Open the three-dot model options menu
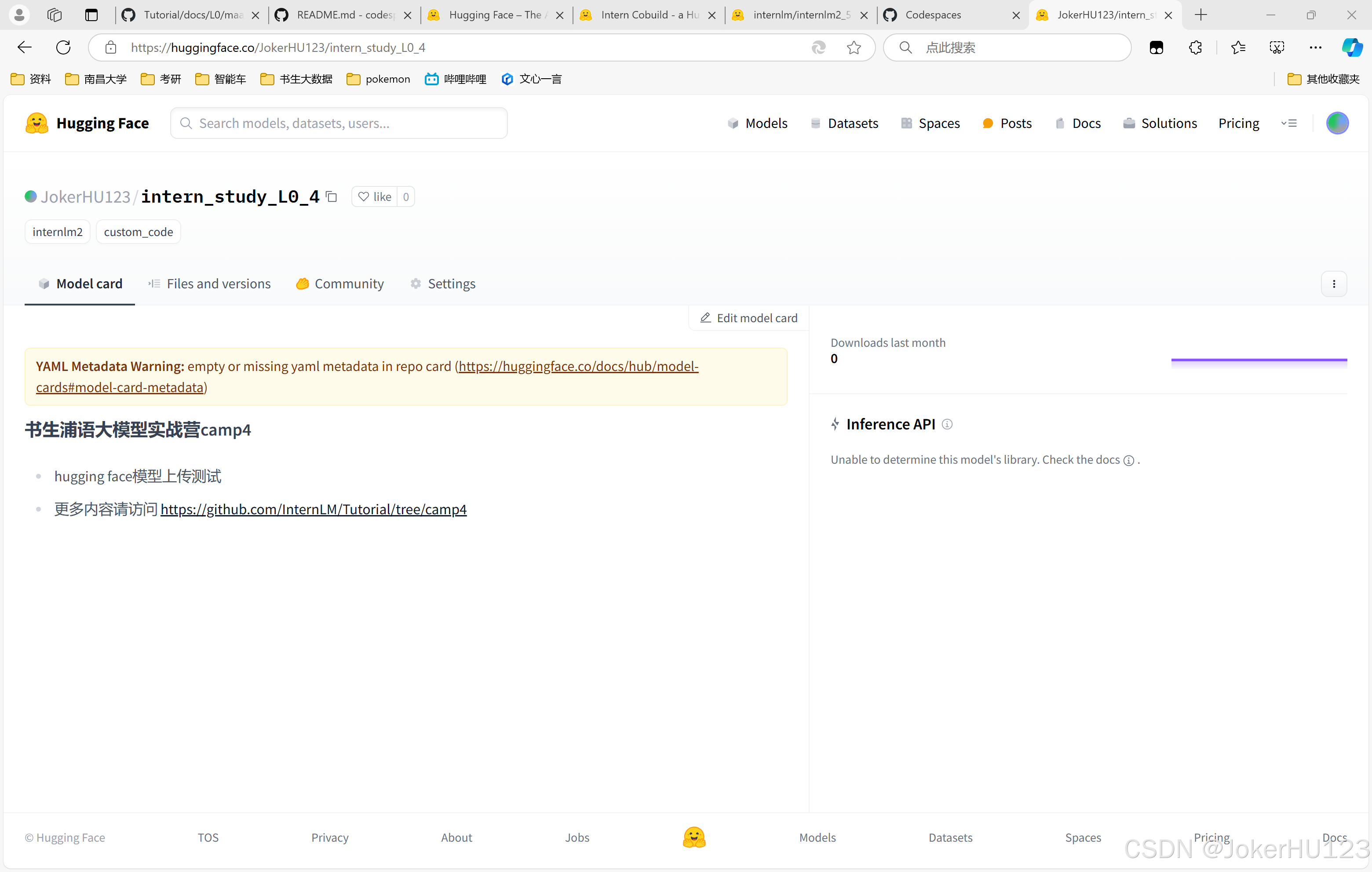This screenshot has height=872, width=1372. point(1334,283)
